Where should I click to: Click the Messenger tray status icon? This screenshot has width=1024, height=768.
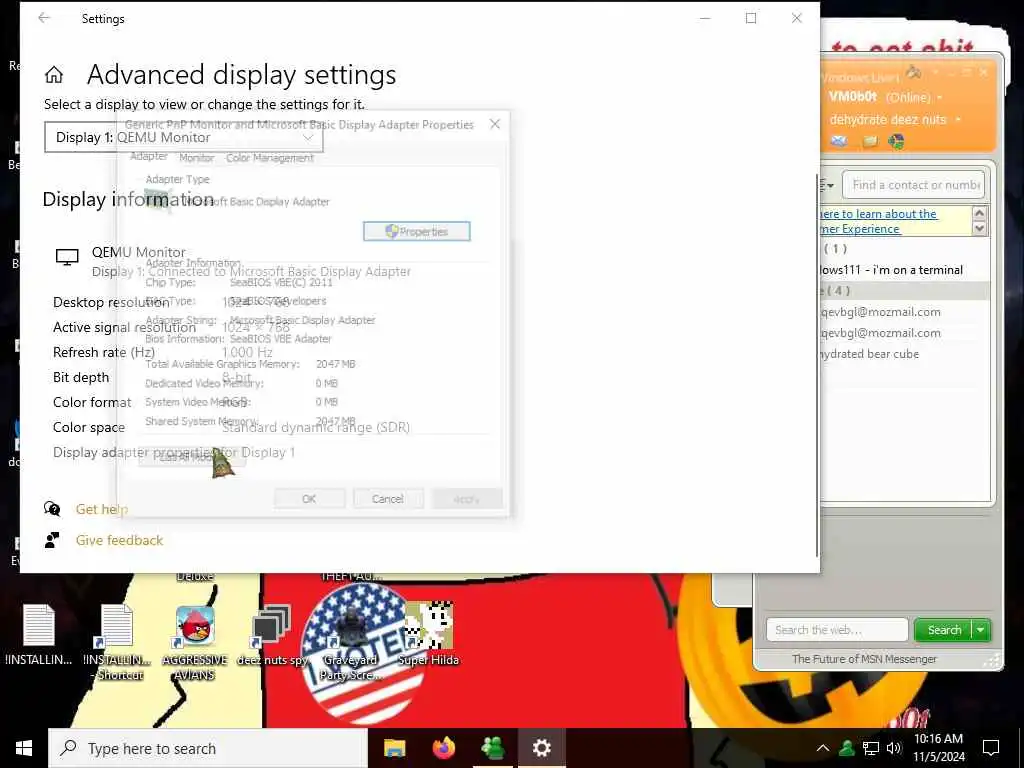pos(847,748)
